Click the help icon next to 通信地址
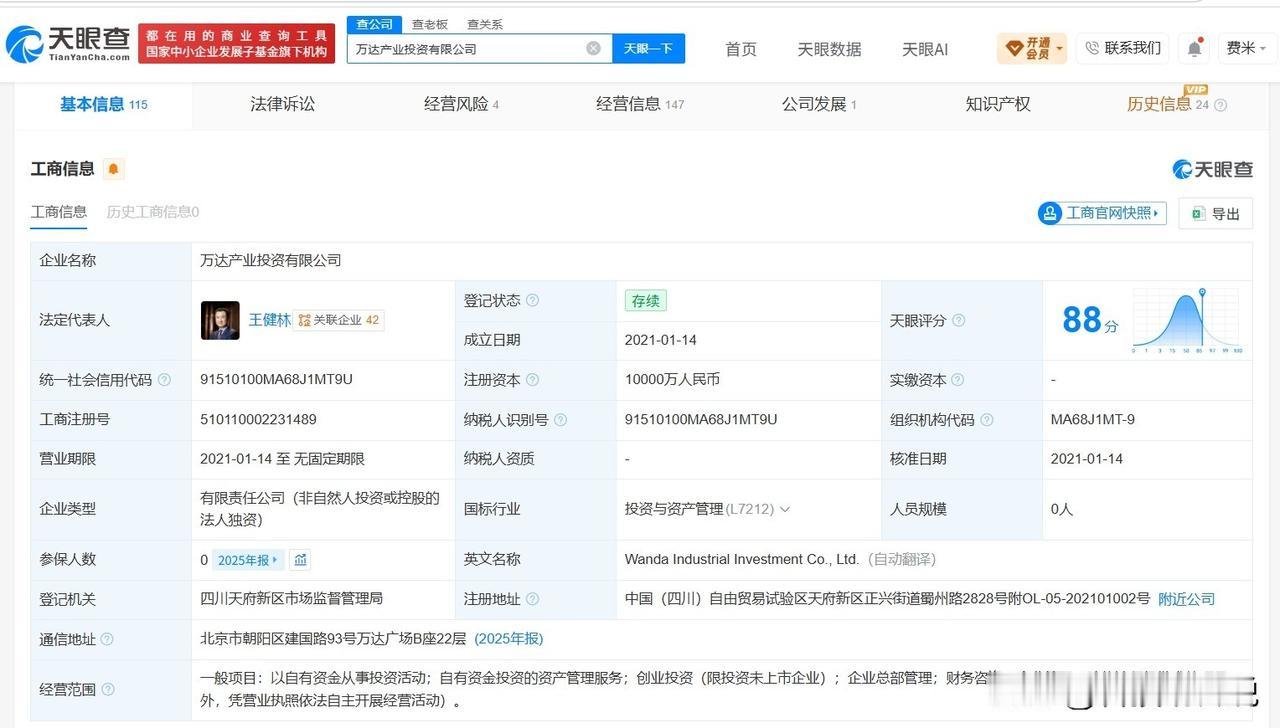Screen dimensions: 1280x728 point(107,639)
